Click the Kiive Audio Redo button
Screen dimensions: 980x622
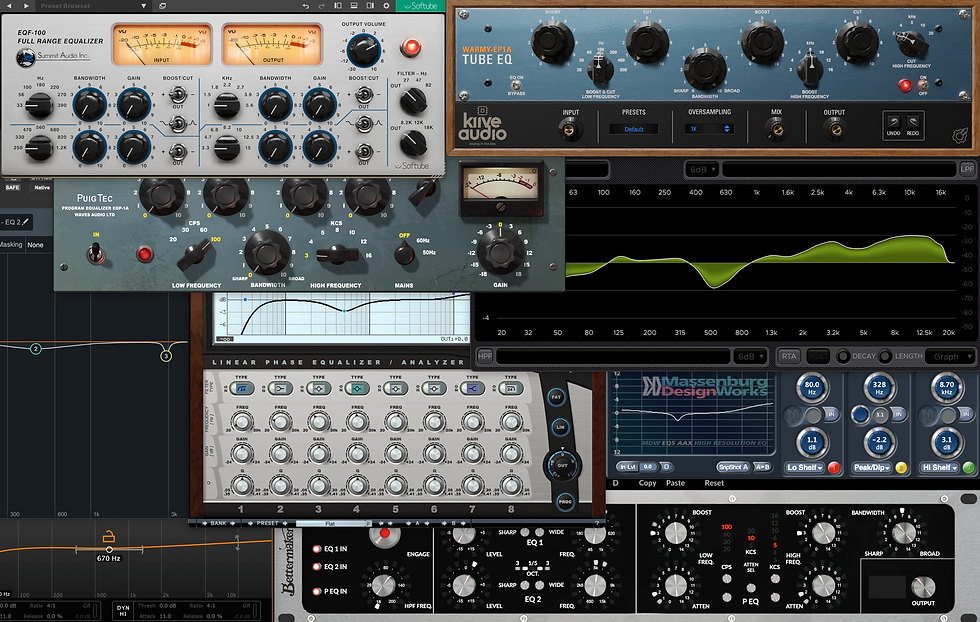pos(913,124)
